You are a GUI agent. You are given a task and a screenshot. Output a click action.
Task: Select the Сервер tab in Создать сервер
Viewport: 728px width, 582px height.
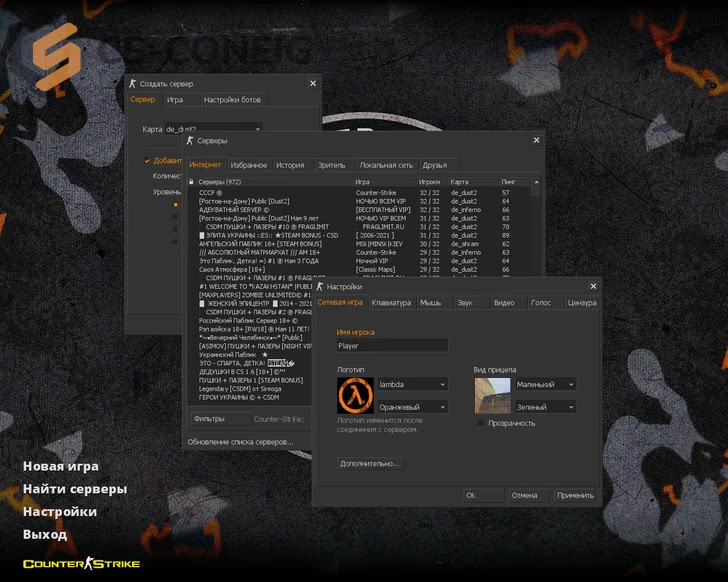[143, 99]
